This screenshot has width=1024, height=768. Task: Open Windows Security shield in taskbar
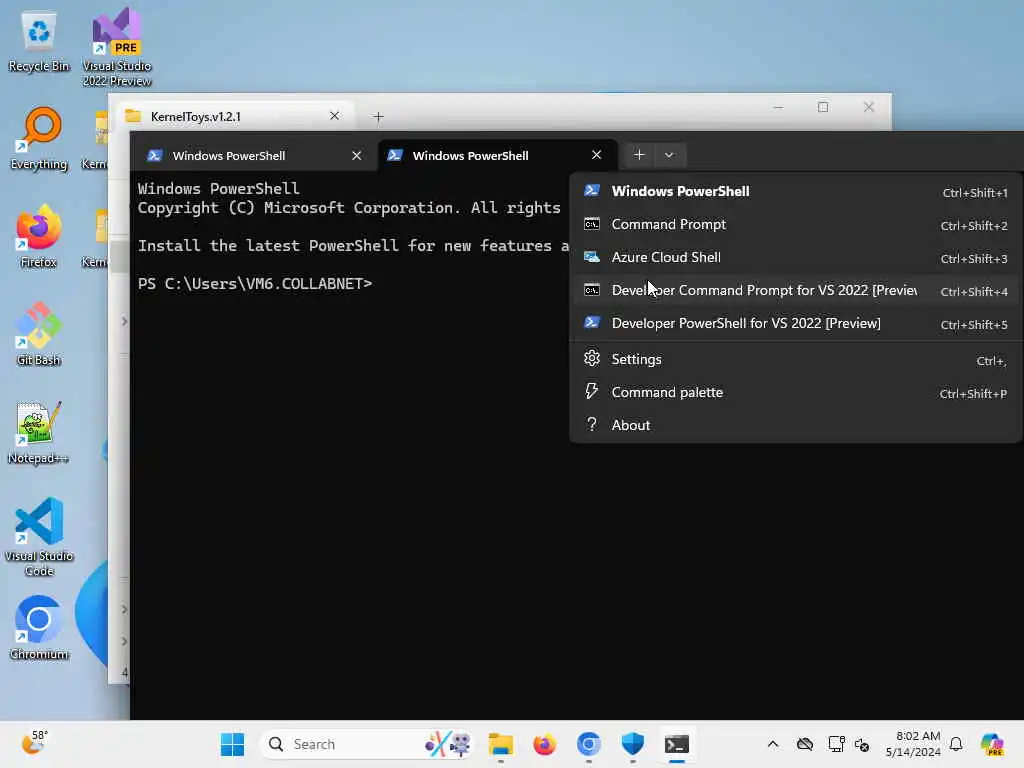pyautogui.click(x=632, y=744)
